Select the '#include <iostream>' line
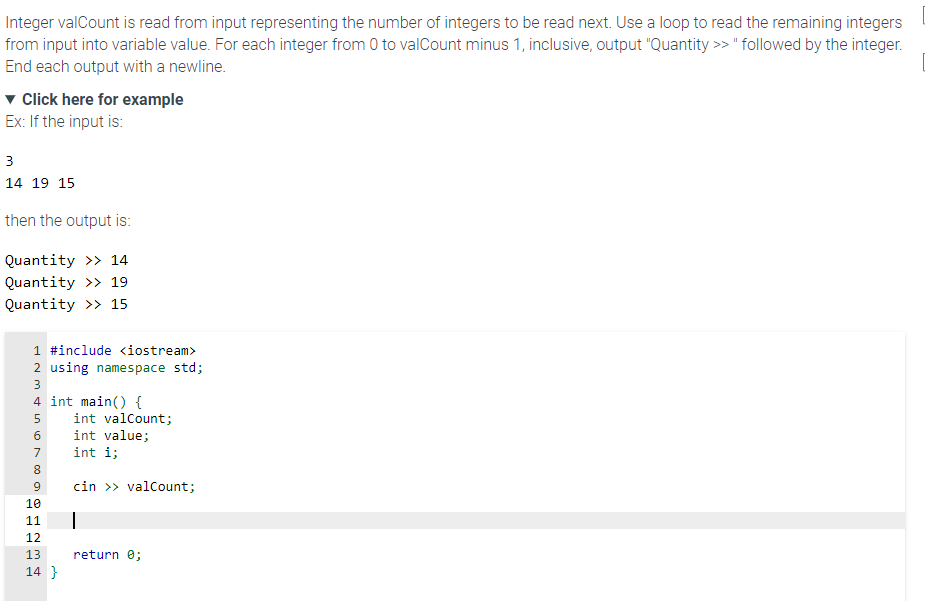 click(x=123, y=350)
